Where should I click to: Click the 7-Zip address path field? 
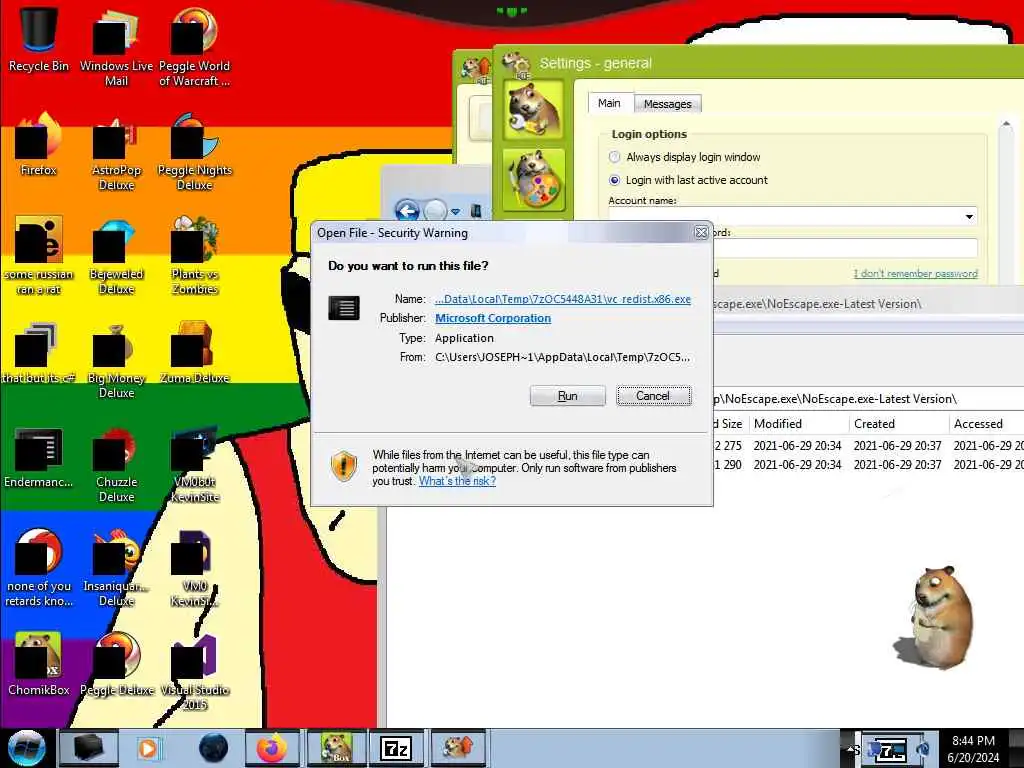pos(869,398)
